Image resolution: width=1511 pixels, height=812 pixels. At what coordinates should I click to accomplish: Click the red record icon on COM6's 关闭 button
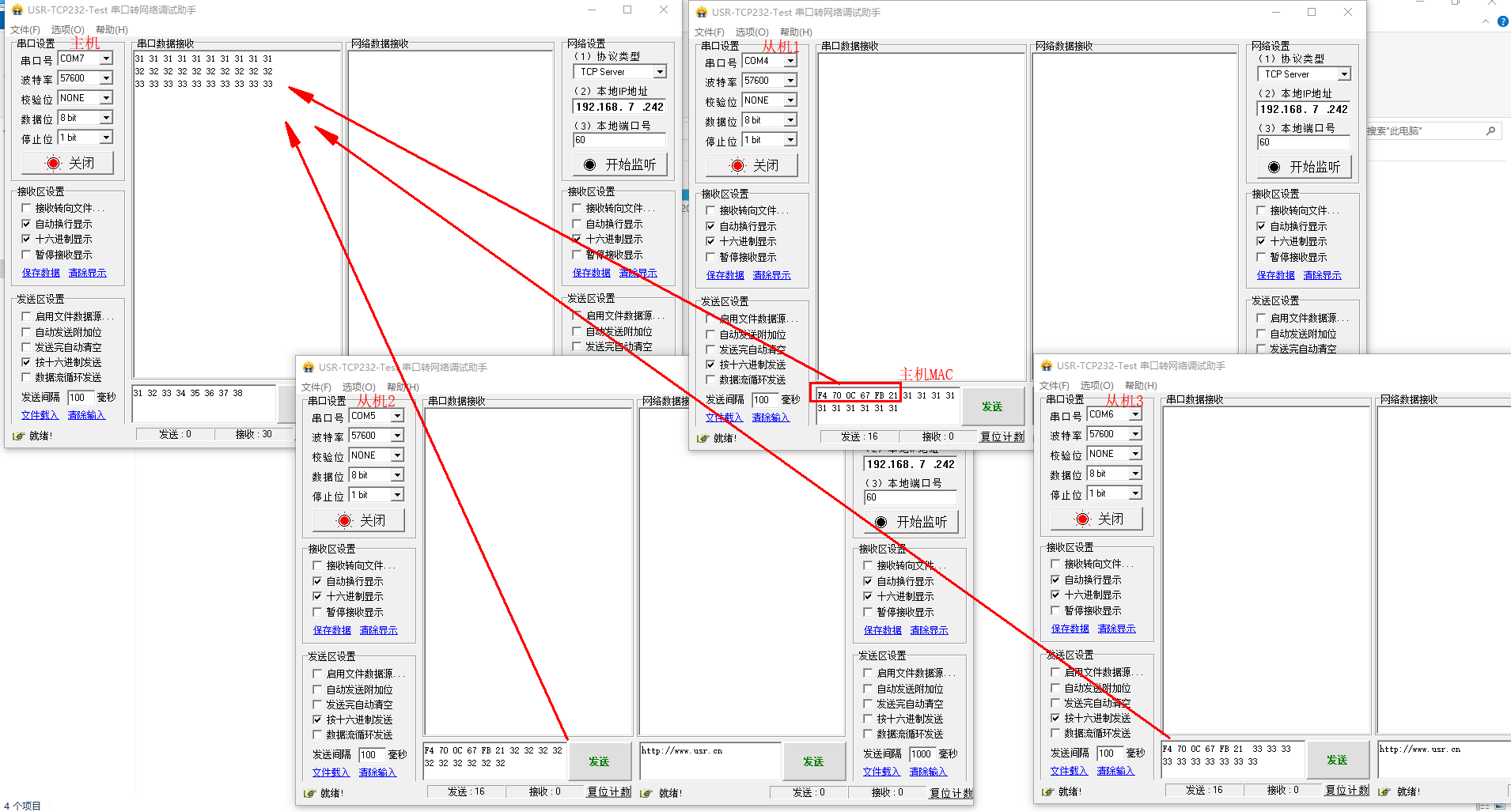(1083, 519)
